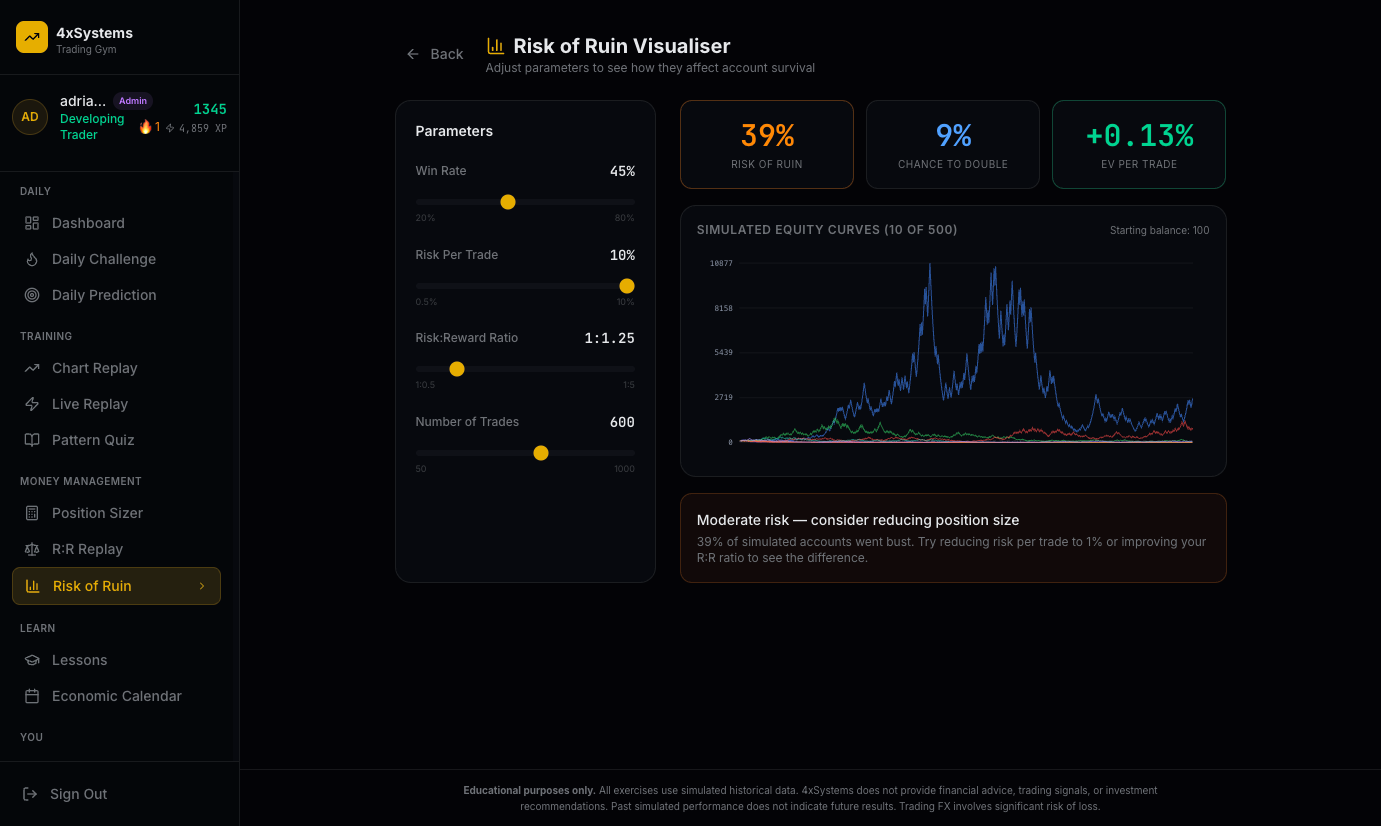Open the AD profile avatar

30,117
